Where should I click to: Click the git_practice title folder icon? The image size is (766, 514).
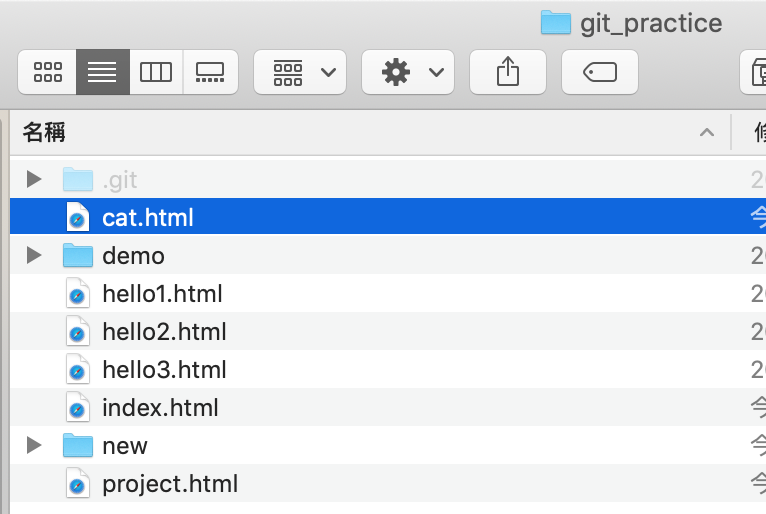(x=555, y=23)
